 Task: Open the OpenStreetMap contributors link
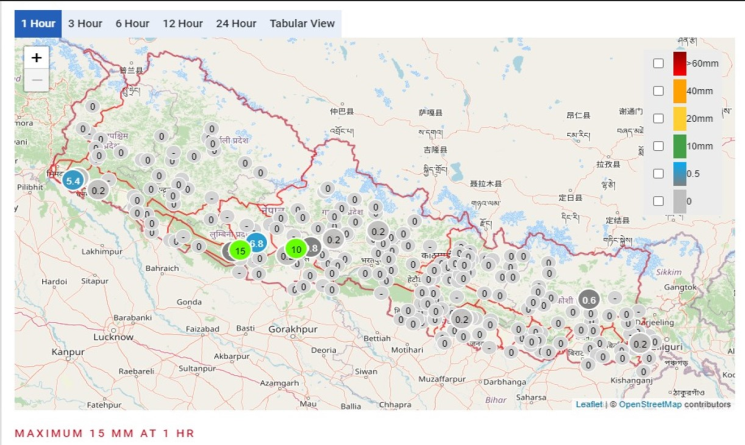coord(650,404)
